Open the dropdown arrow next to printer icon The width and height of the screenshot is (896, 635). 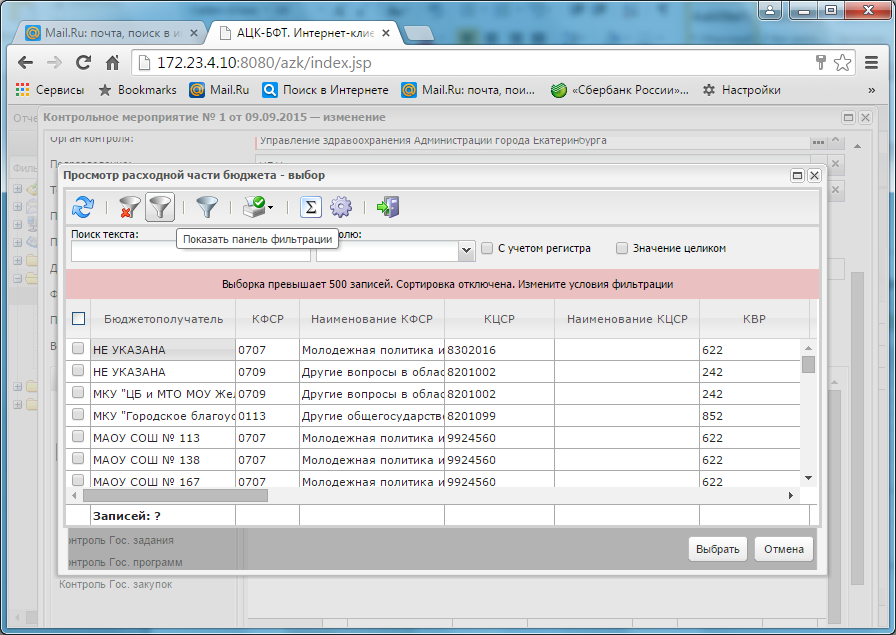[x=270, y=208]
